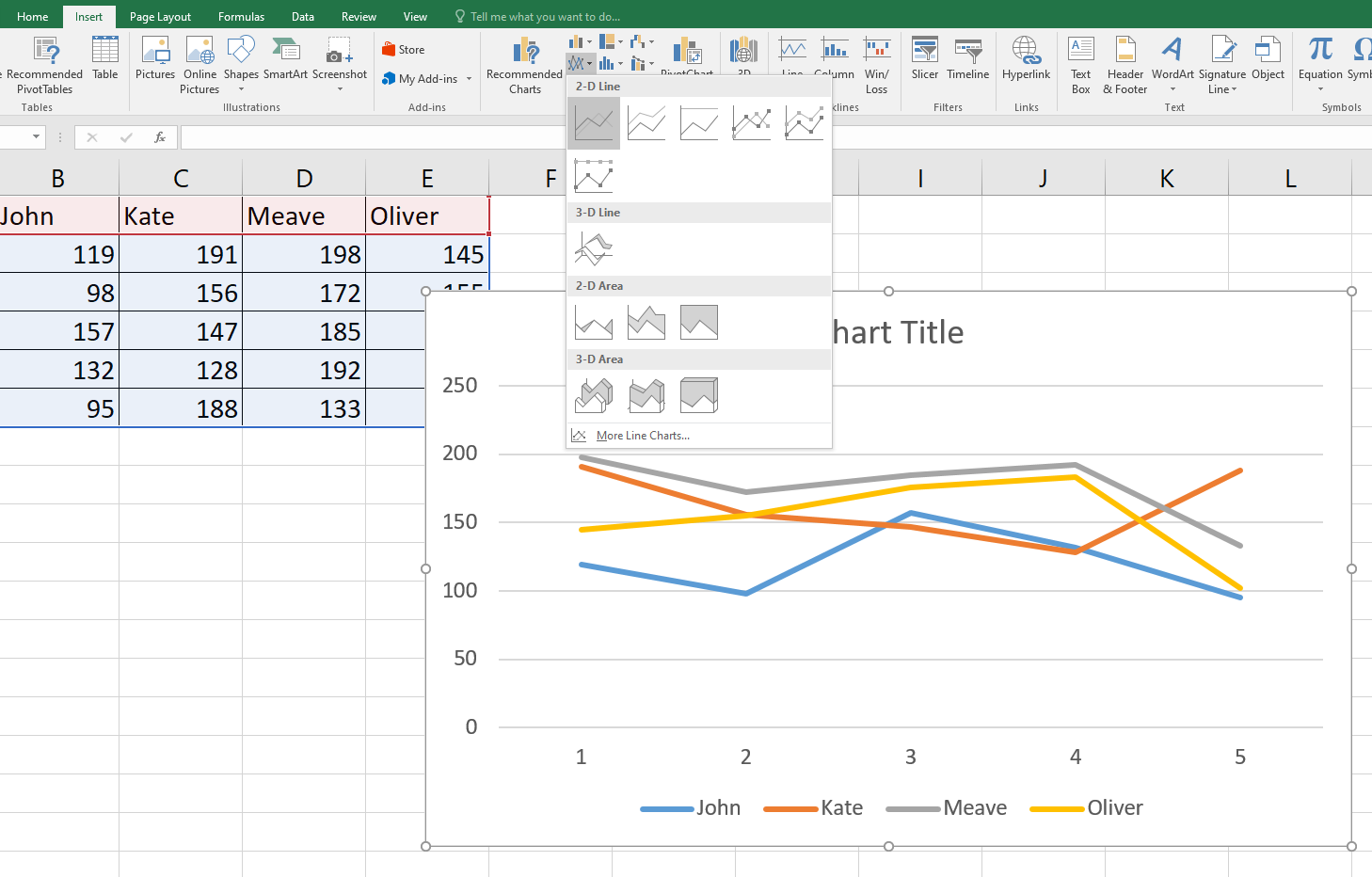Open the Formulas ribbon tab

(241, 17)
